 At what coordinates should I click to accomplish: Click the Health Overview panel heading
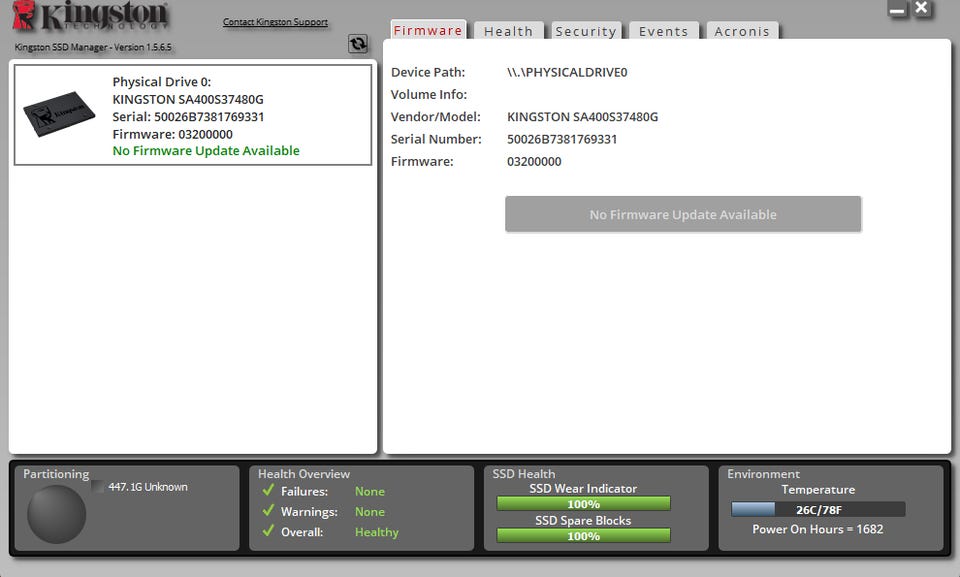click(x=304, y=474)
